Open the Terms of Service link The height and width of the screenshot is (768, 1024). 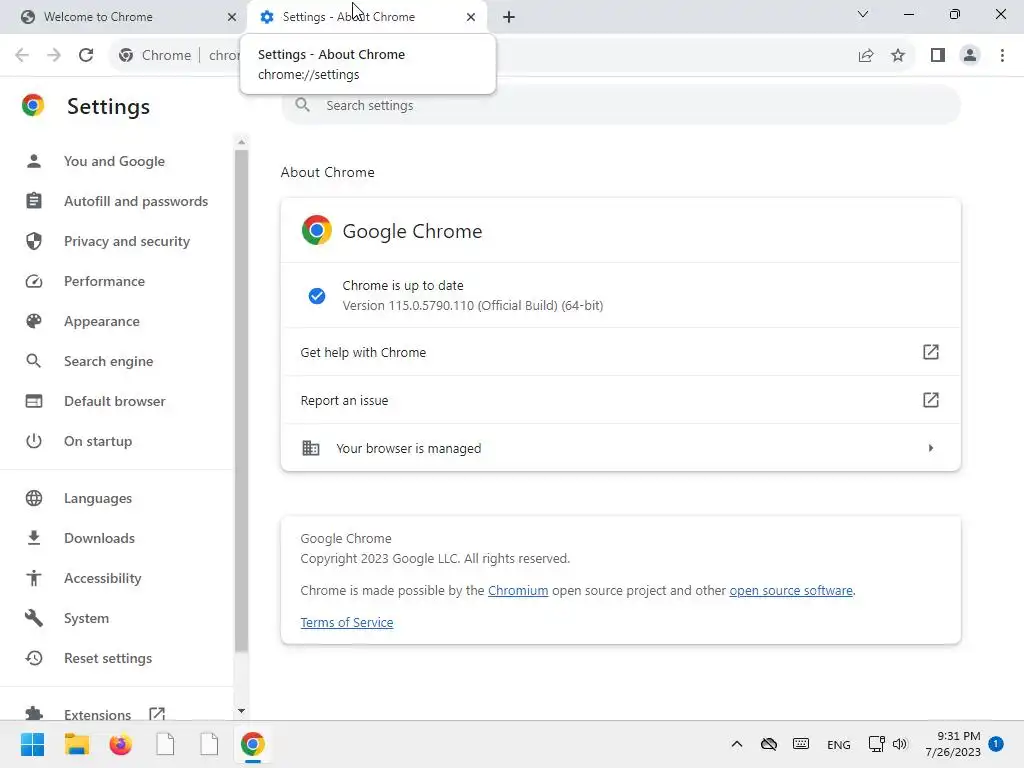(347, 622)
